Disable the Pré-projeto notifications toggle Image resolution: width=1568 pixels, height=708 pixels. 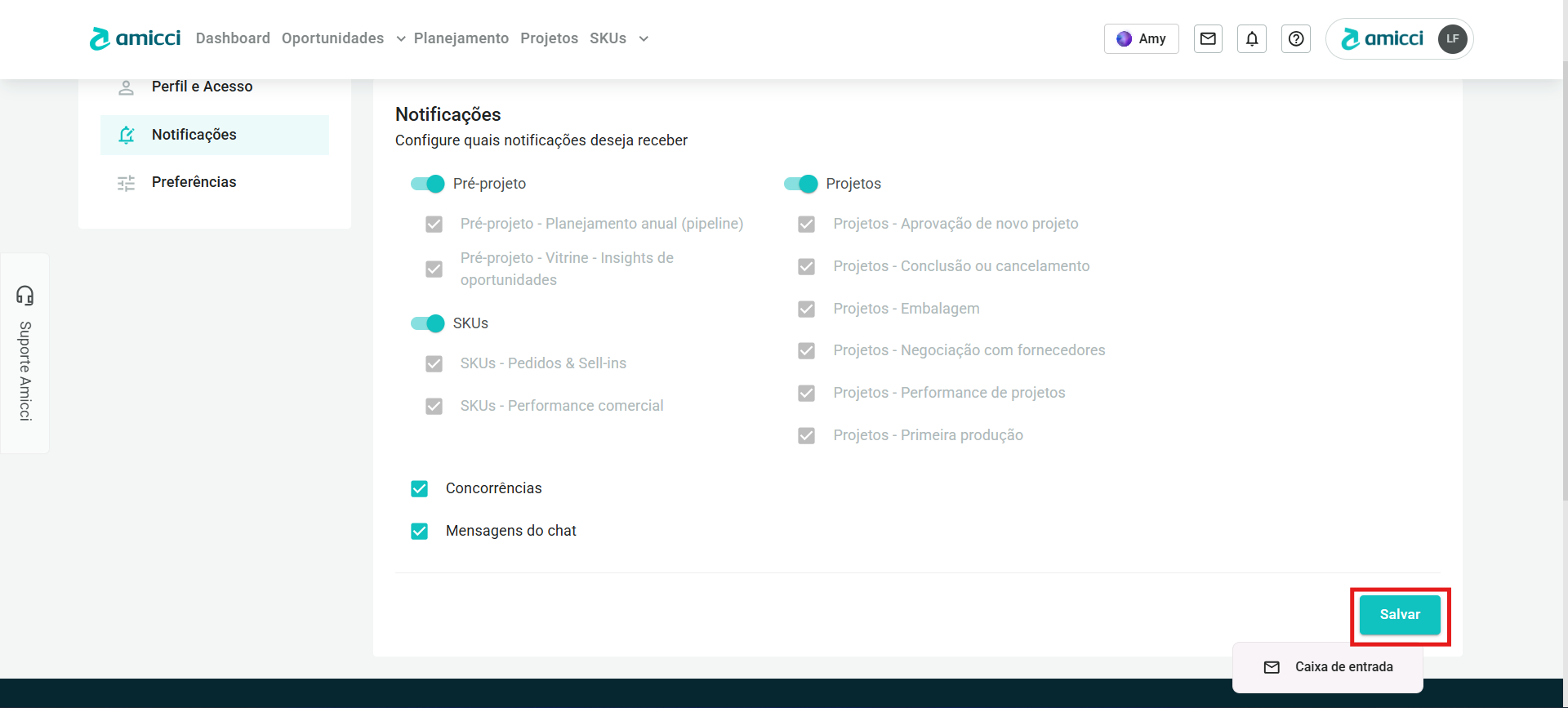point(427,184)
